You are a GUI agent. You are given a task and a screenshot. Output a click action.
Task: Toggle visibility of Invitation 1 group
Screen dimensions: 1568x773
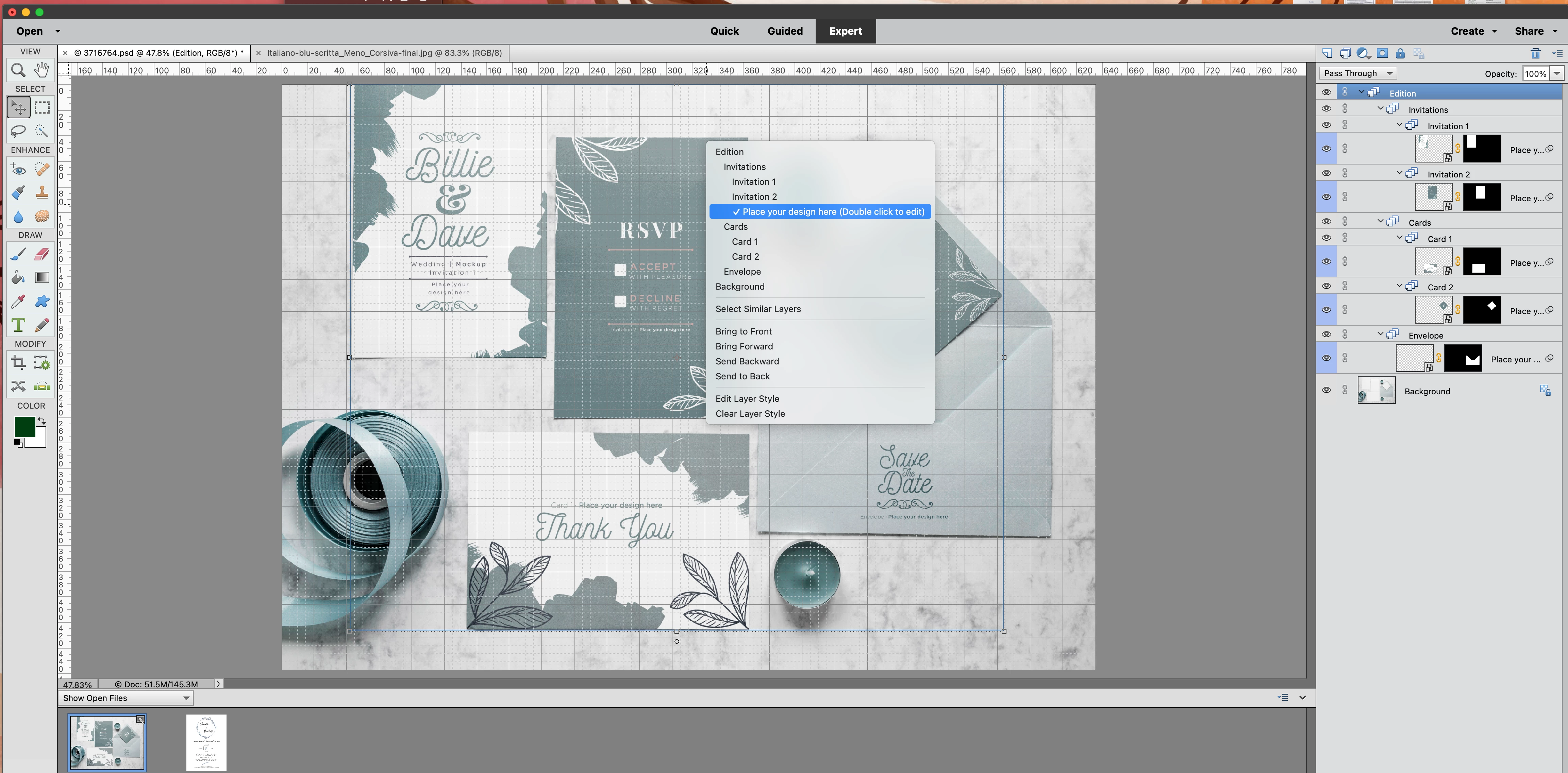(x=1327, y=125)
